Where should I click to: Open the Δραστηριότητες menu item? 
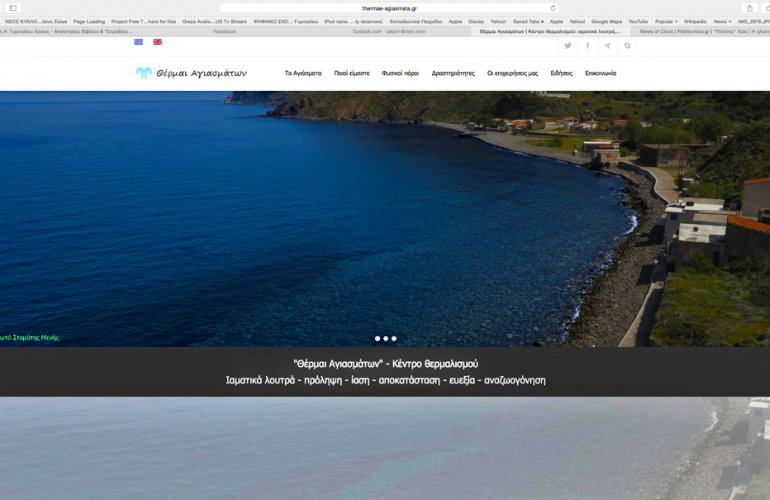pos(453,73)
